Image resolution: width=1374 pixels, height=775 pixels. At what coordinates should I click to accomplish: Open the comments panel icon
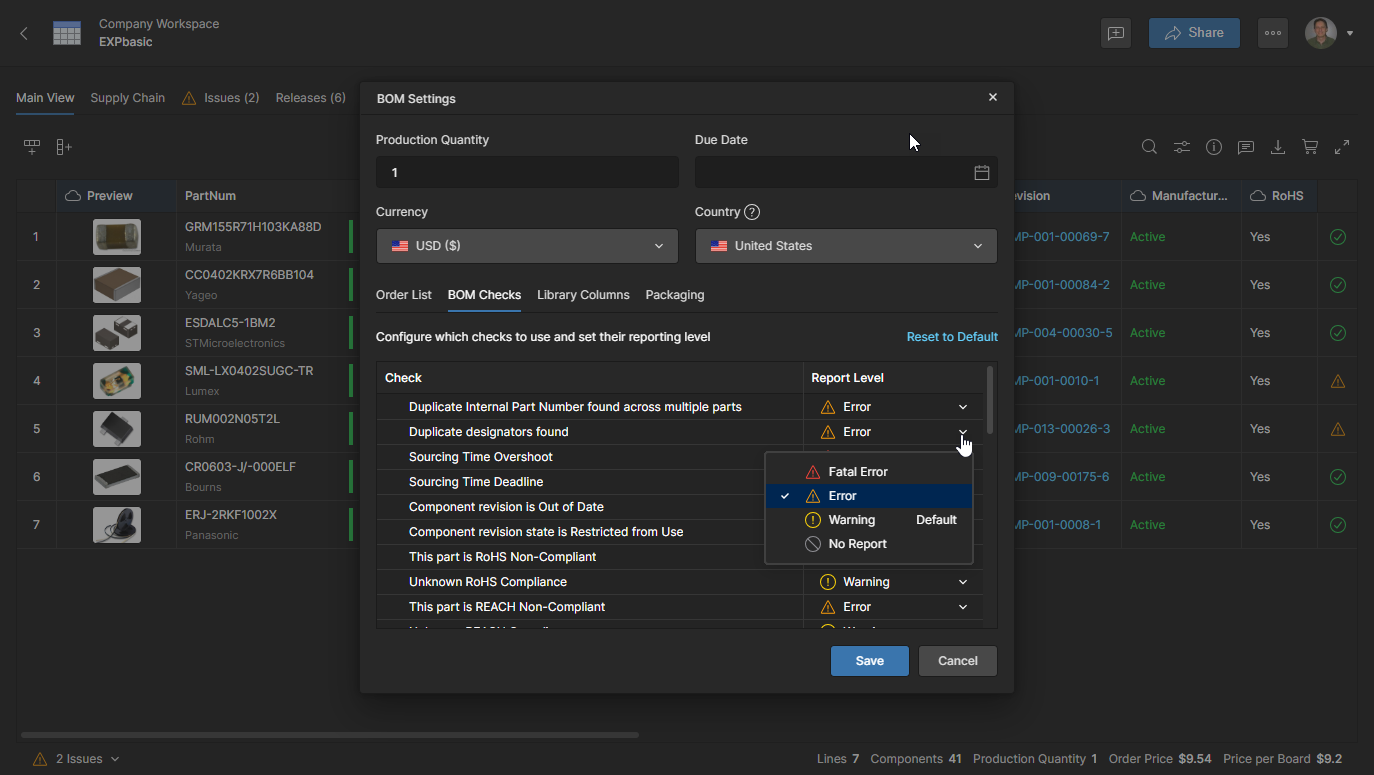point(1245,147)
